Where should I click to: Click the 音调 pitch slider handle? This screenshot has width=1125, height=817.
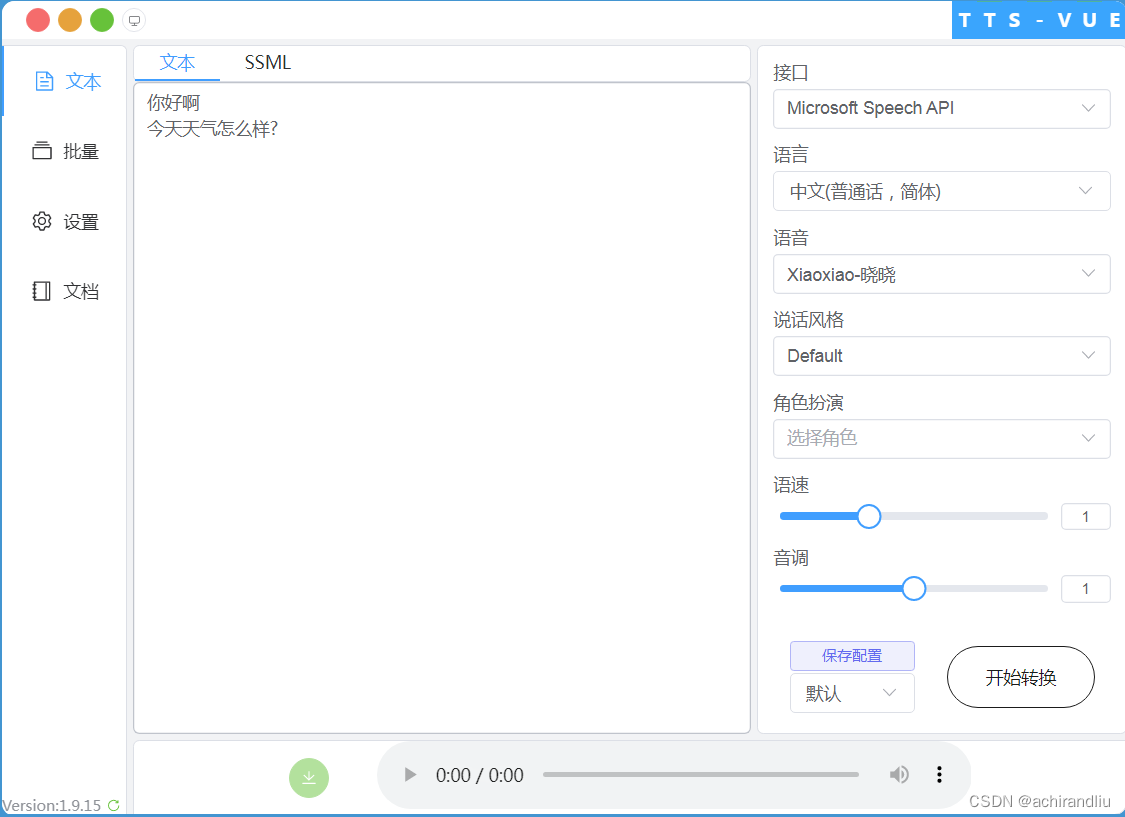click(x=913, y=588)
